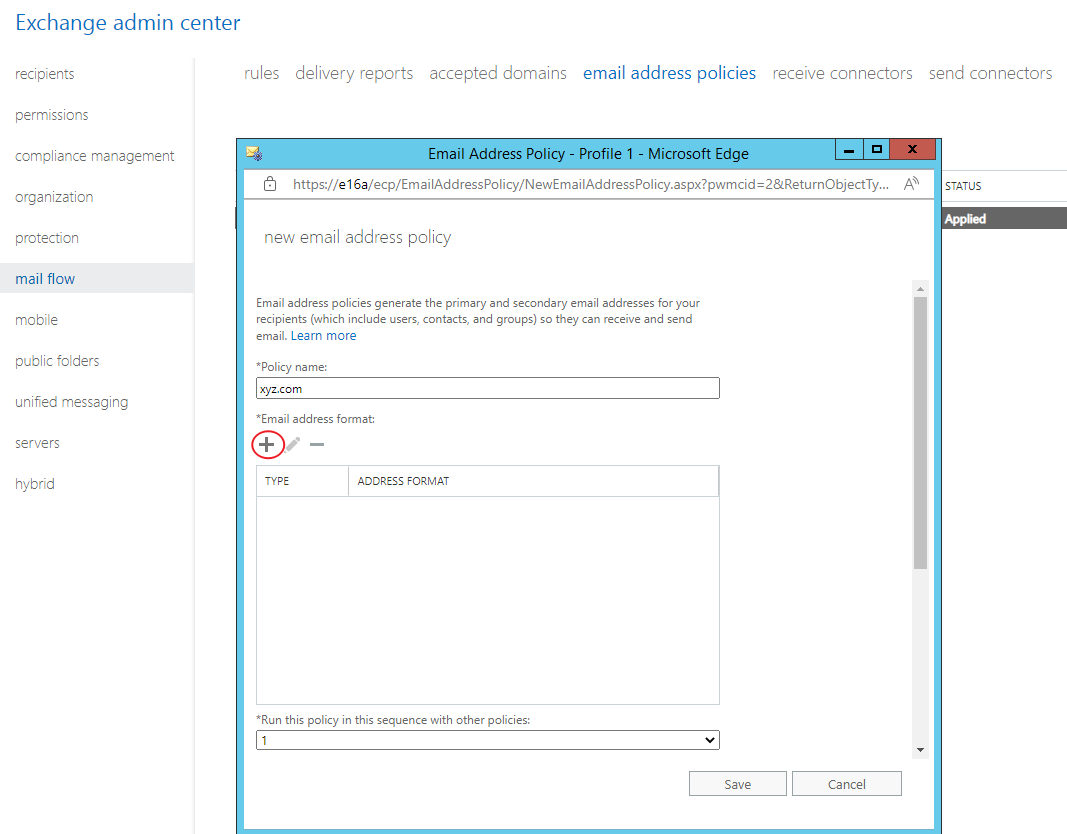Switch to the rules tab

point(261,73)
